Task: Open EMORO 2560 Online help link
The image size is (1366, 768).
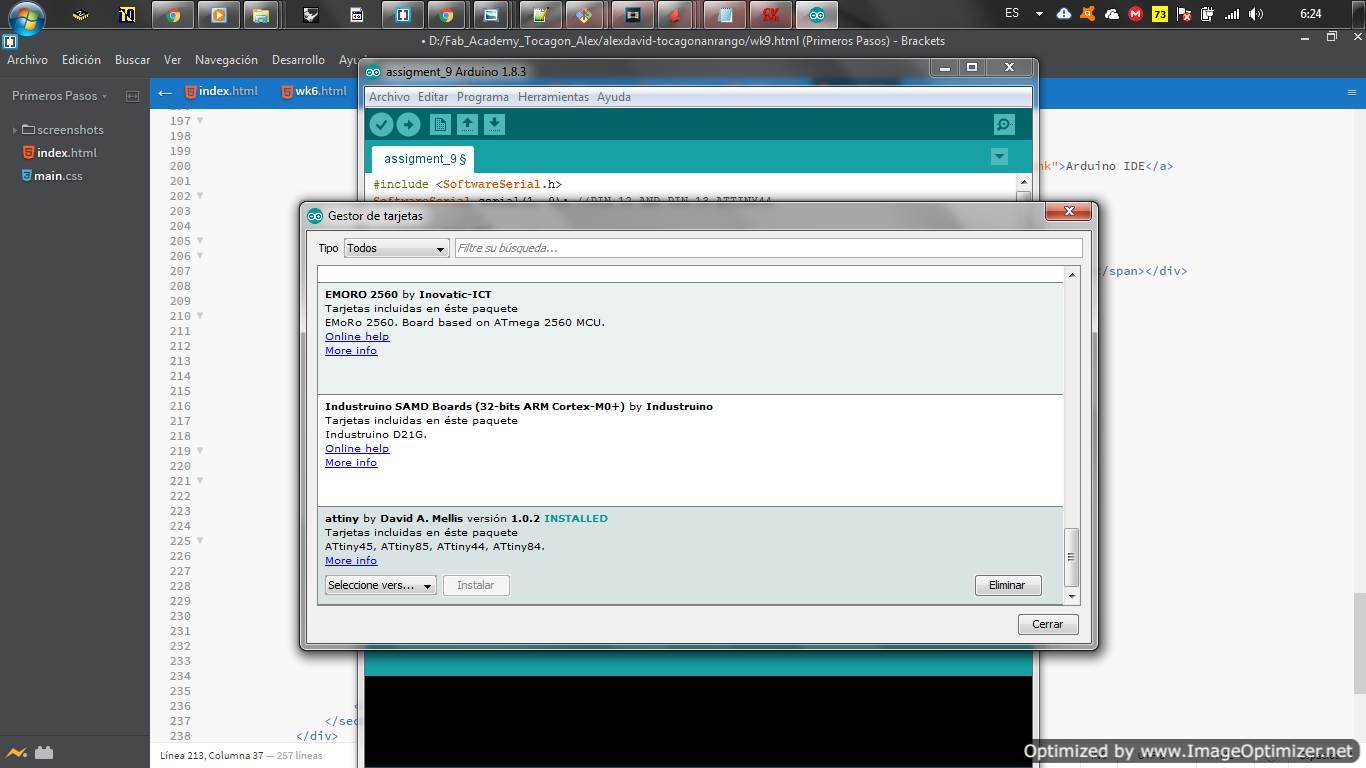Action: 357,337
